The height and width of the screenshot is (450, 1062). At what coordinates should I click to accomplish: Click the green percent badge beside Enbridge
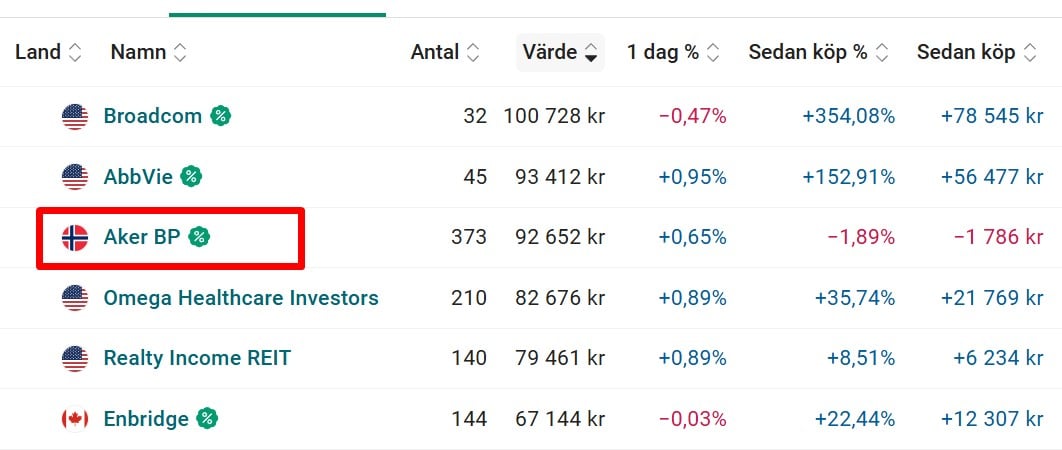(x=207, y=419)
